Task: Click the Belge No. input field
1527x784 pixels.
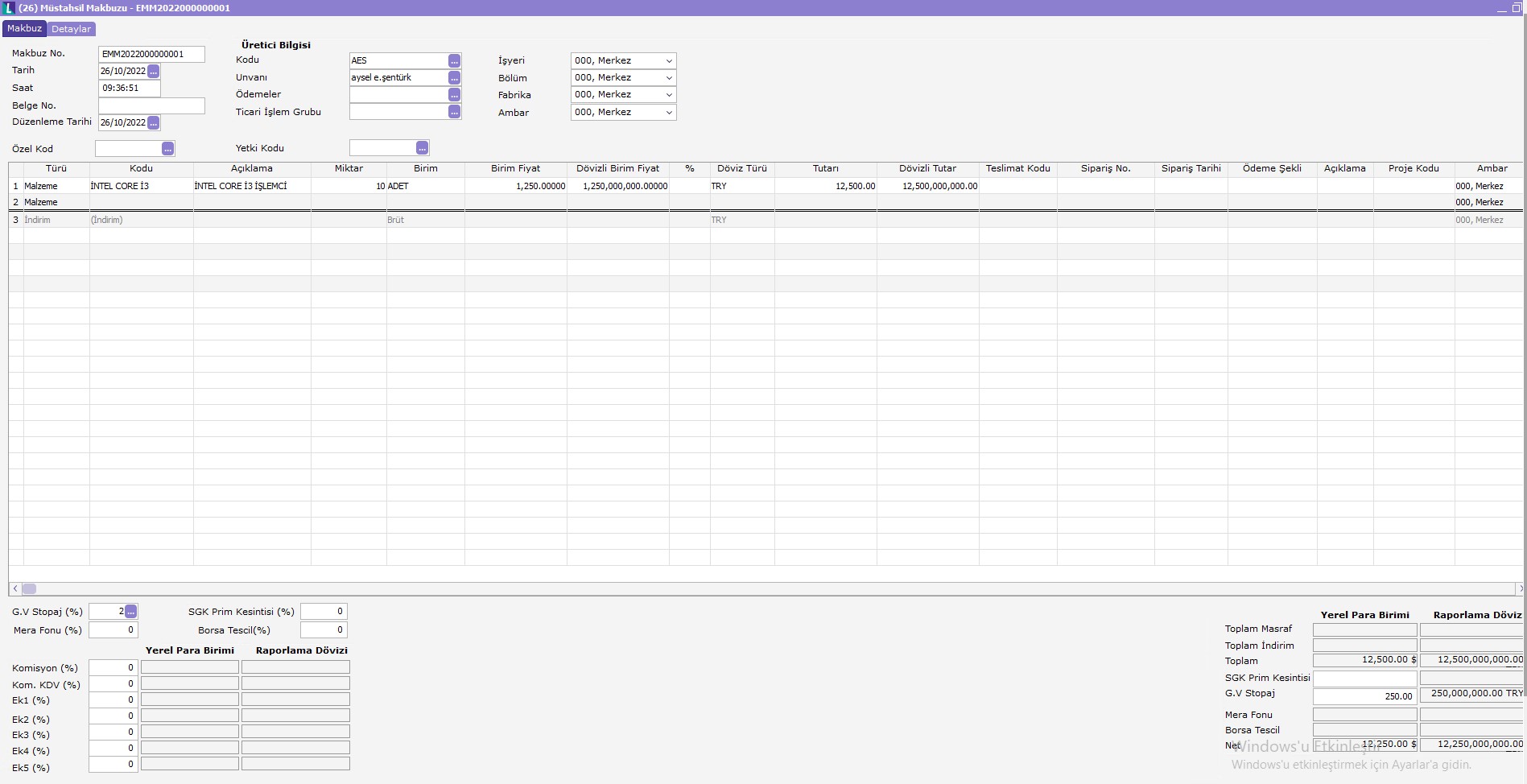Action: coord(151,106)
